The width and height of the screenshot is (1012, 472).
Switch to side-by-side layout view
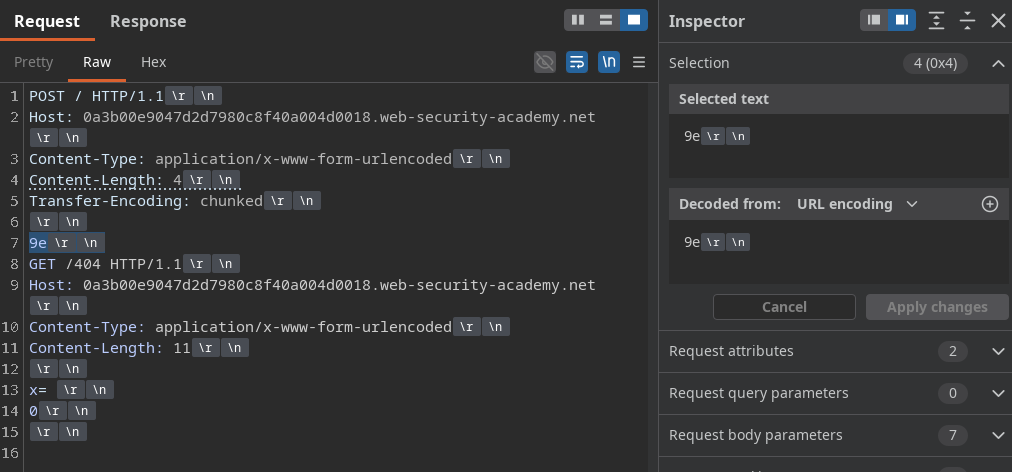578,21
